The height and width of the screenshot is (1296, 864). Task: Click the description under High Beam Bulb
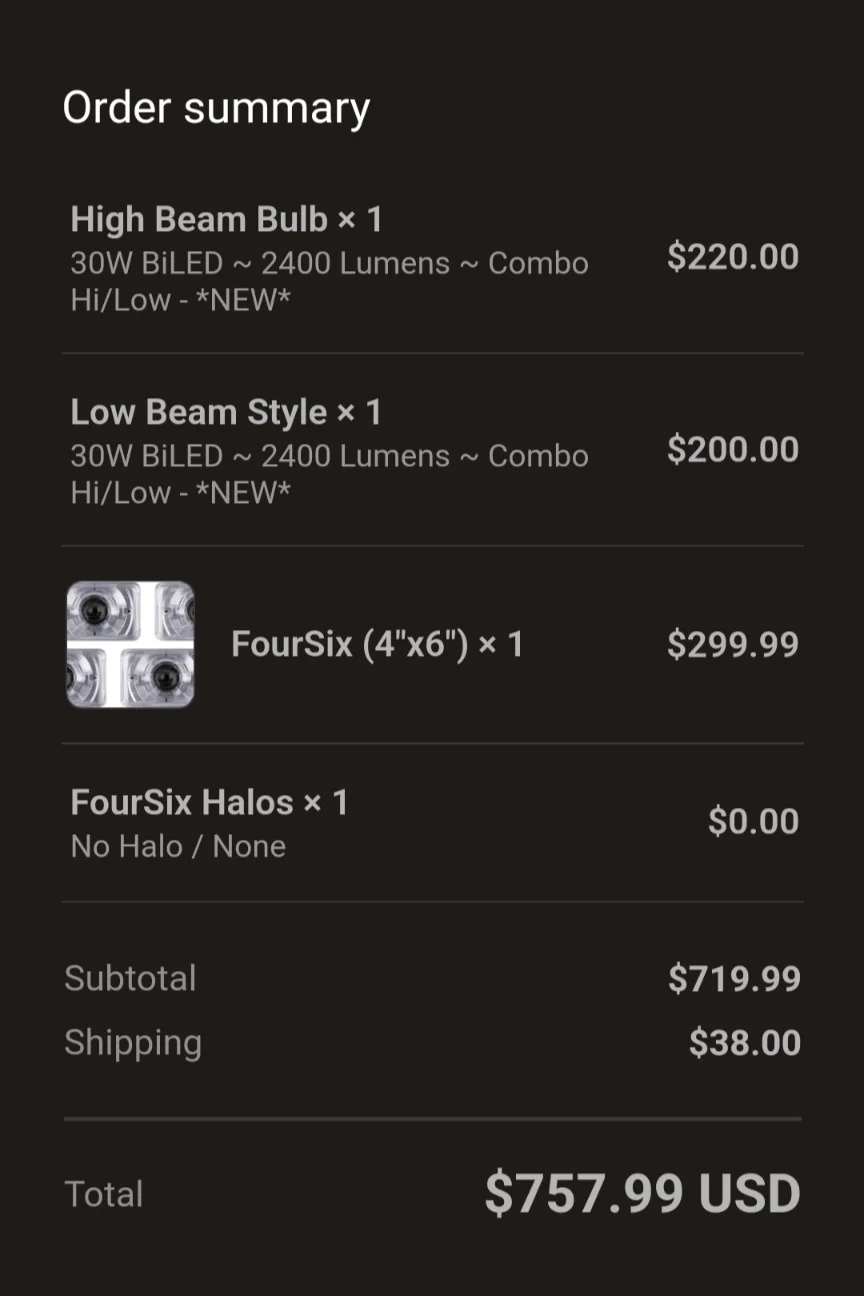pyautogui.click(x=329, y=281)
